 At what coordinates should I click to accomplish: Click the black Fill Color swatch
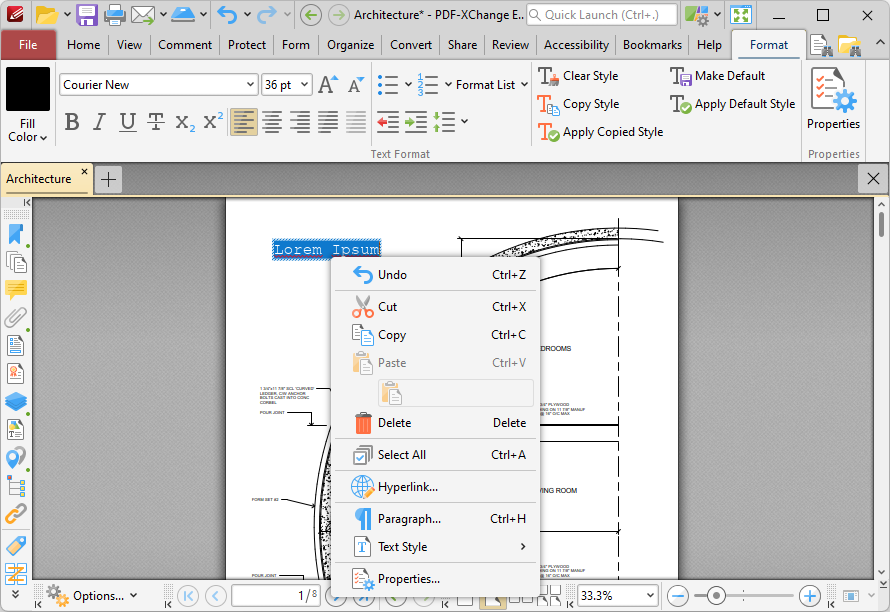coord(28,89)
